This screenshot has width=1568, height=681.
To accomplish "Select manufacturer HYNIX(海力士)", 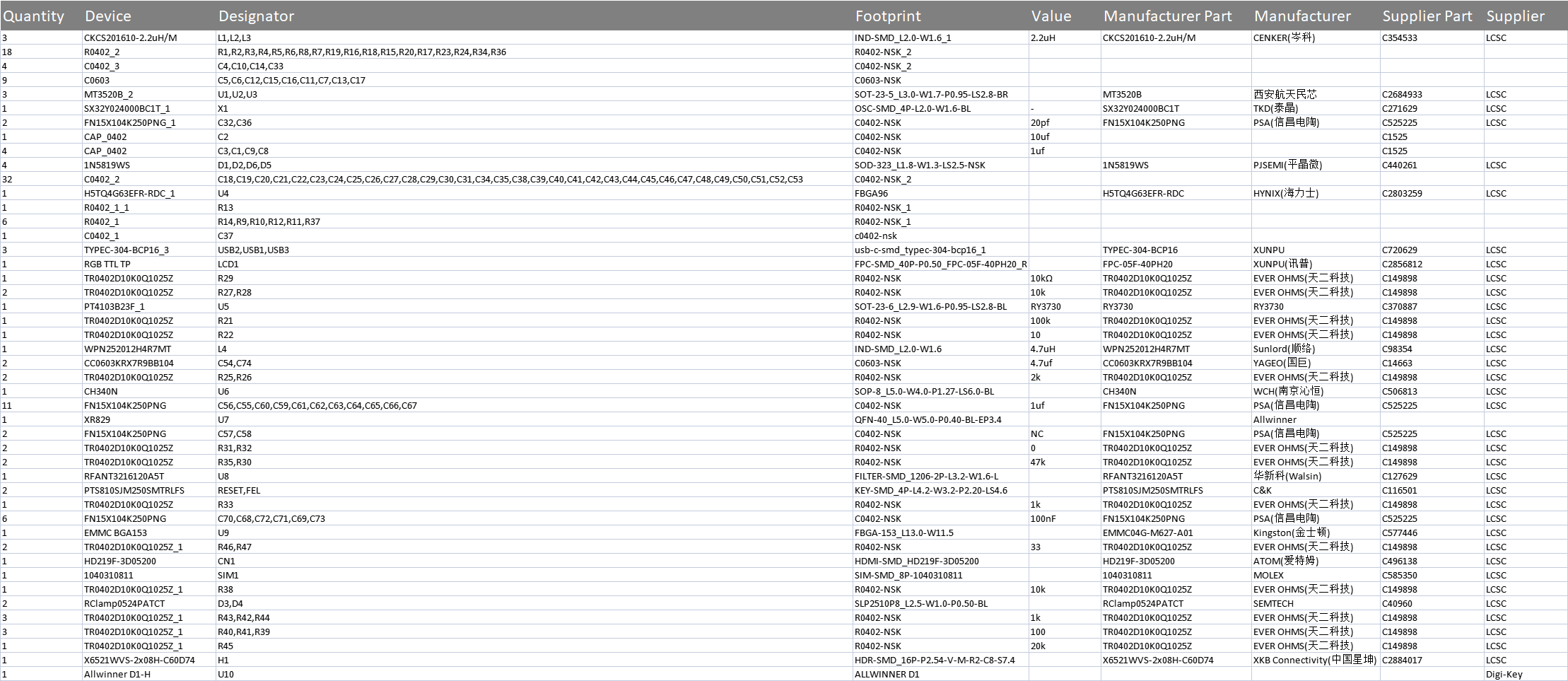I will pos(1285,193).
